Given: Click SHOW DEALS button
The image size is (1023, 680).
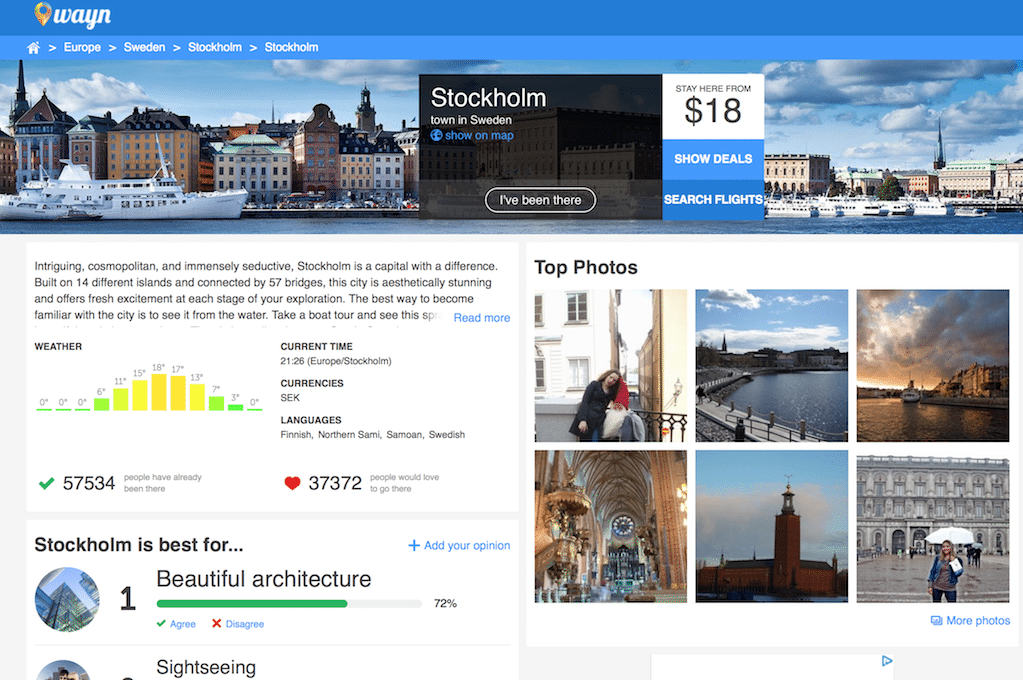Looking at the screenshot, I should tap(713, 159).
